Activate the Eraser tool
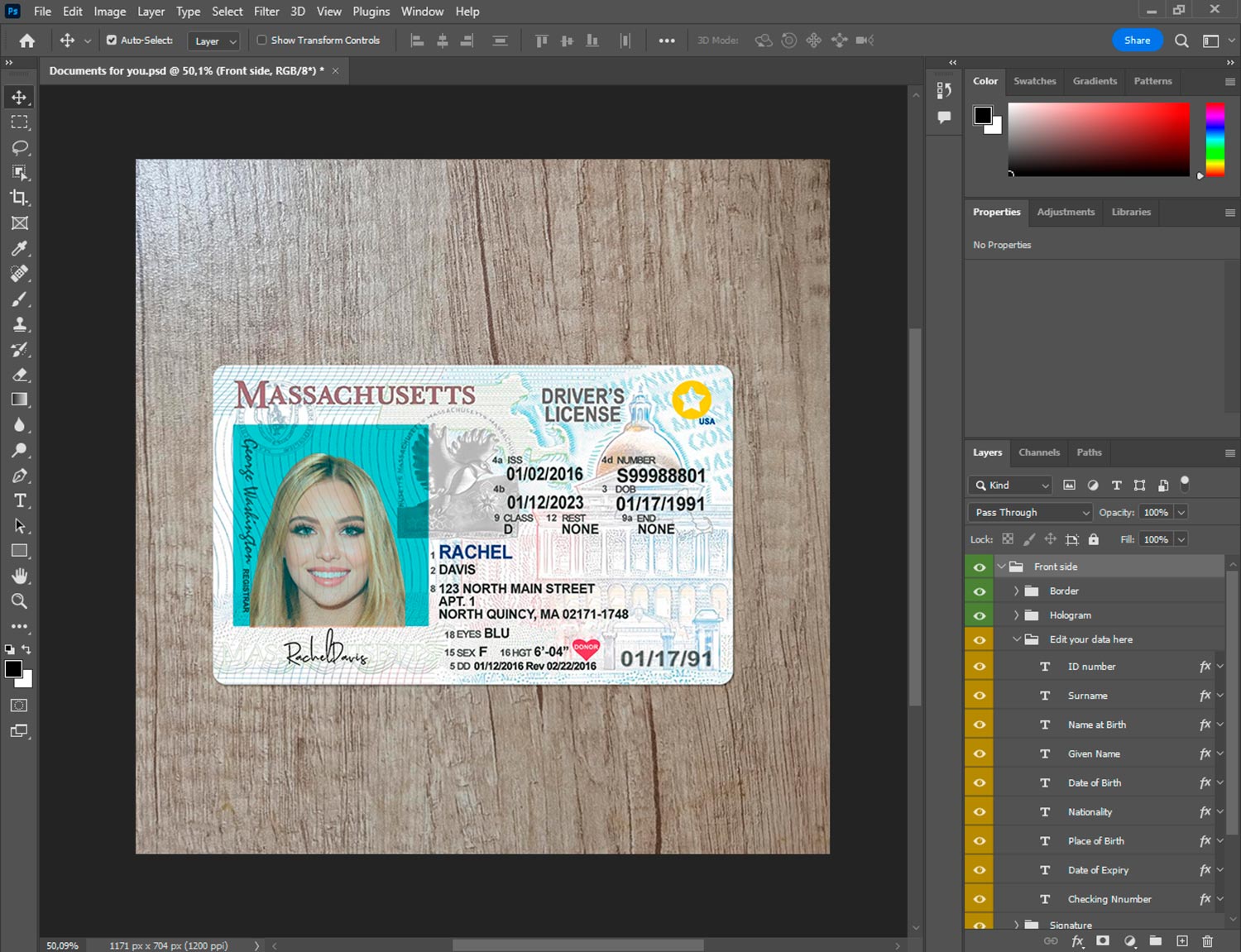The height and width of the screenshot is (952, 1241). 20,375
